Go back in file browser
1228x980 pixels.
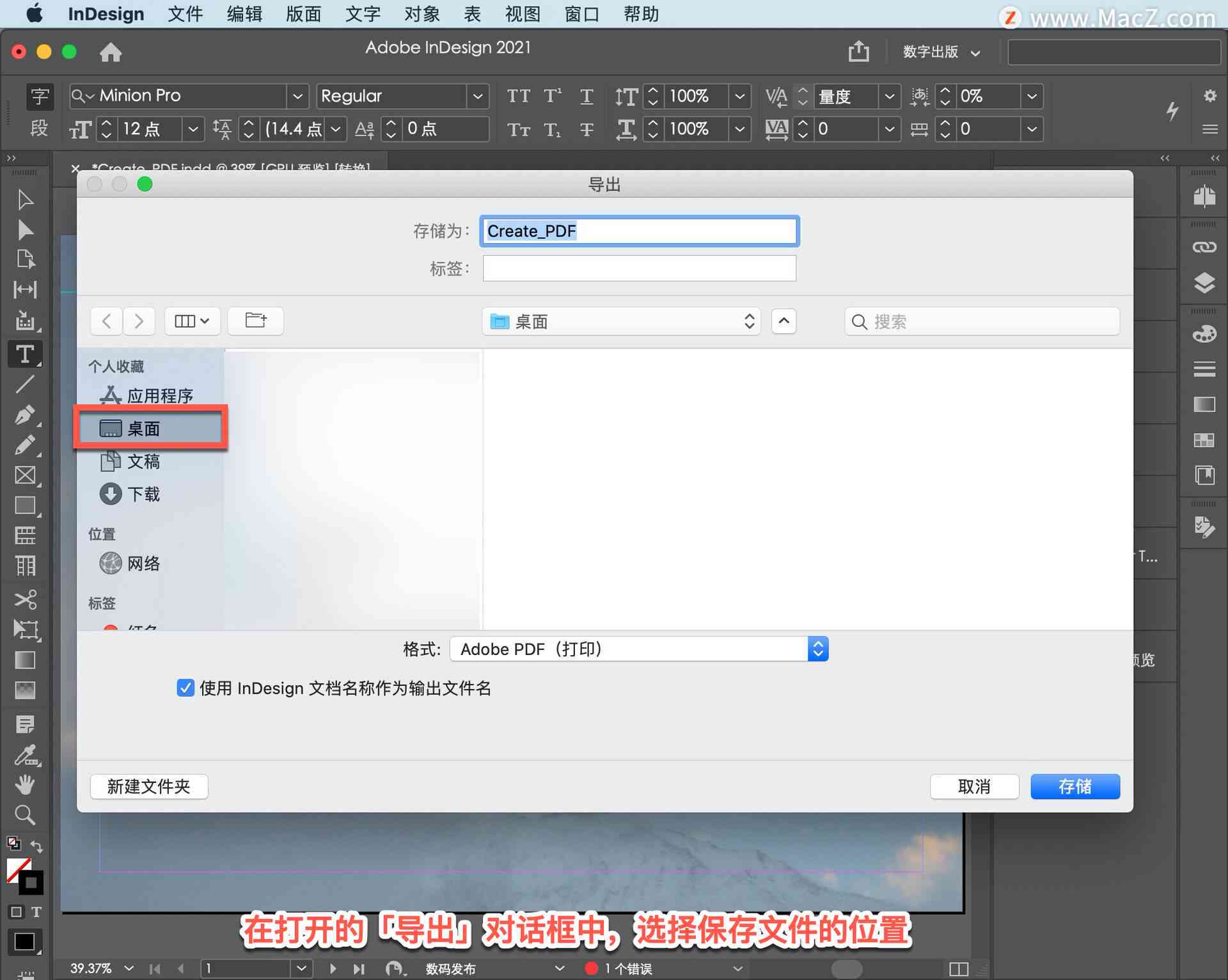107,320
